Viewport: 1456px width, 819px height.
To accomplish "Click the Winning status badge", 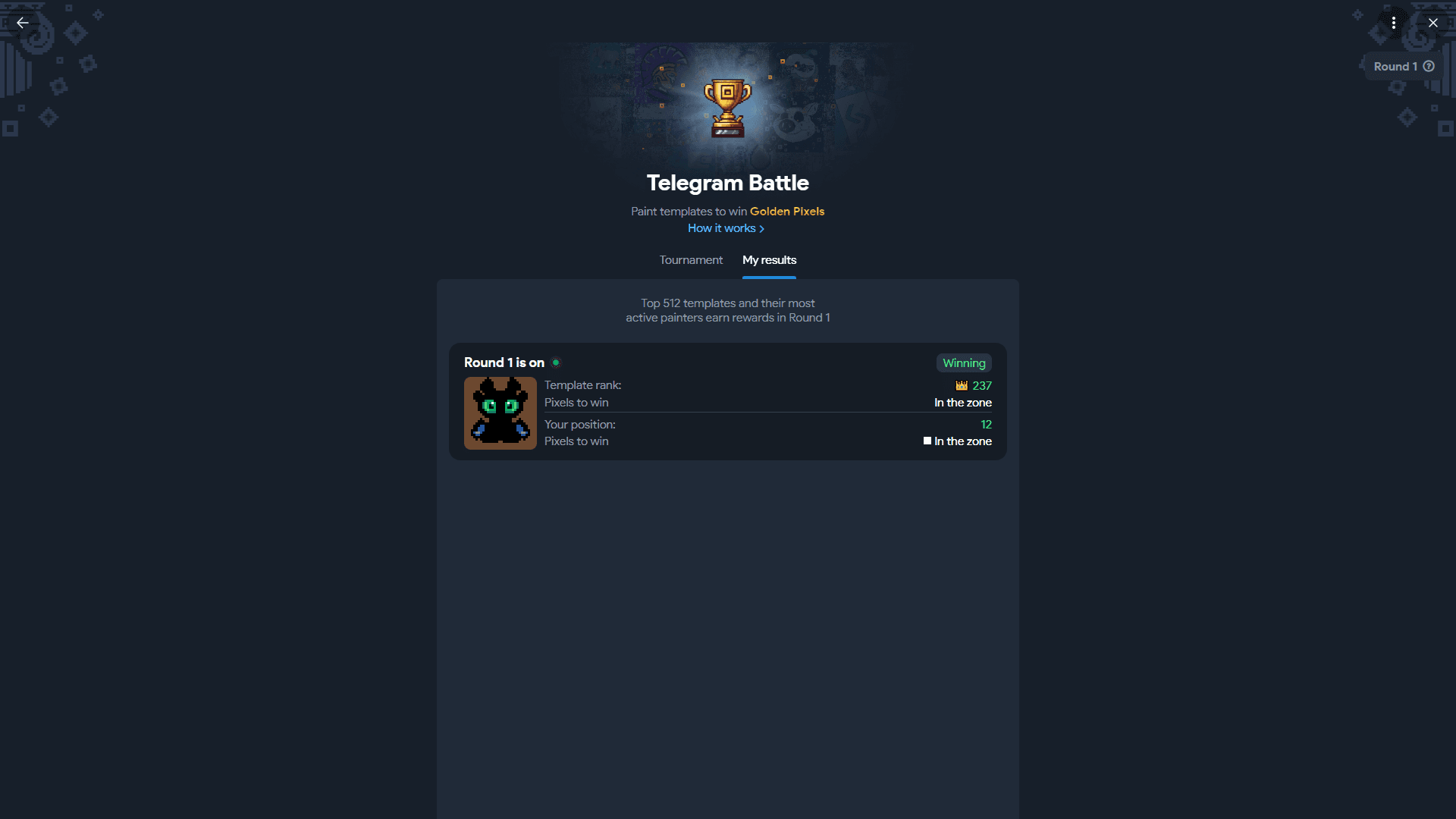I will [x=964, y=363].
